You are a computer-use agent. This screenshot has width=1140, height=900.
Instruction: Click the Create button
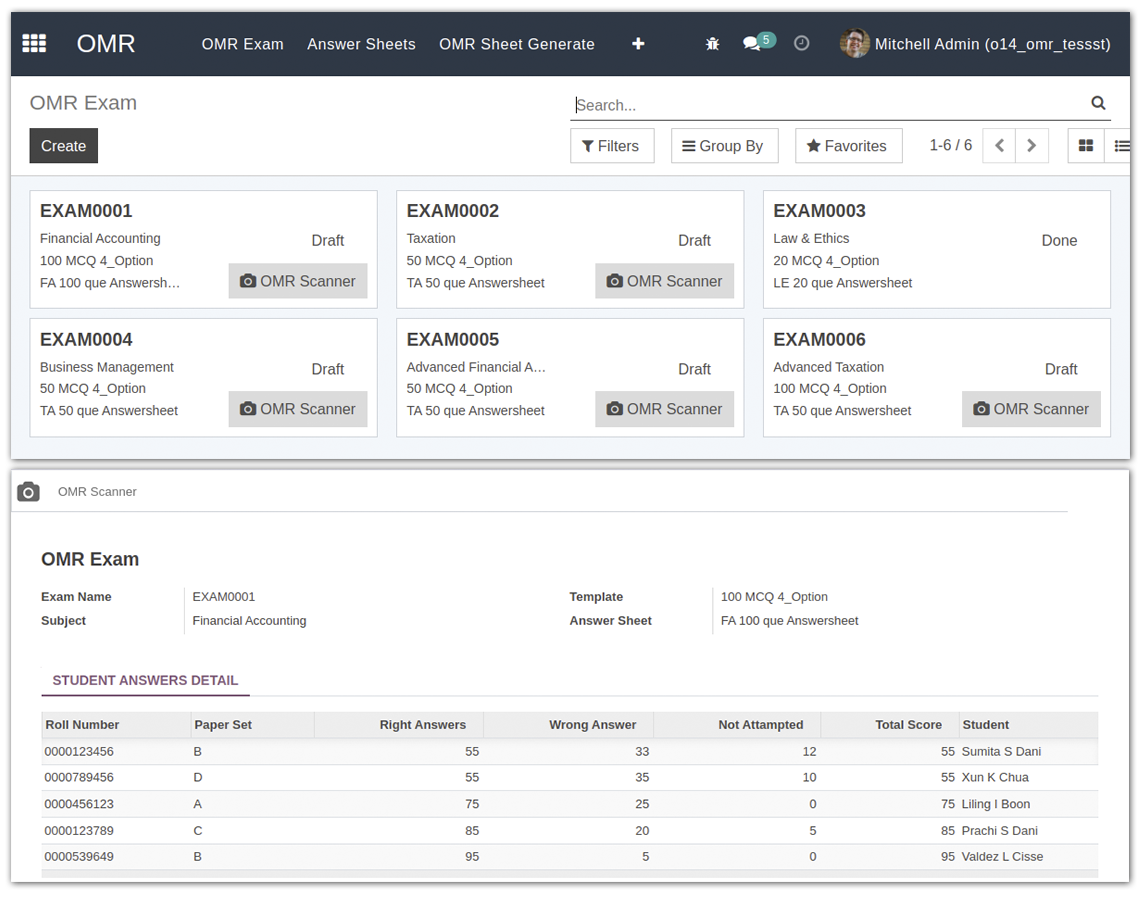(63, 146)
